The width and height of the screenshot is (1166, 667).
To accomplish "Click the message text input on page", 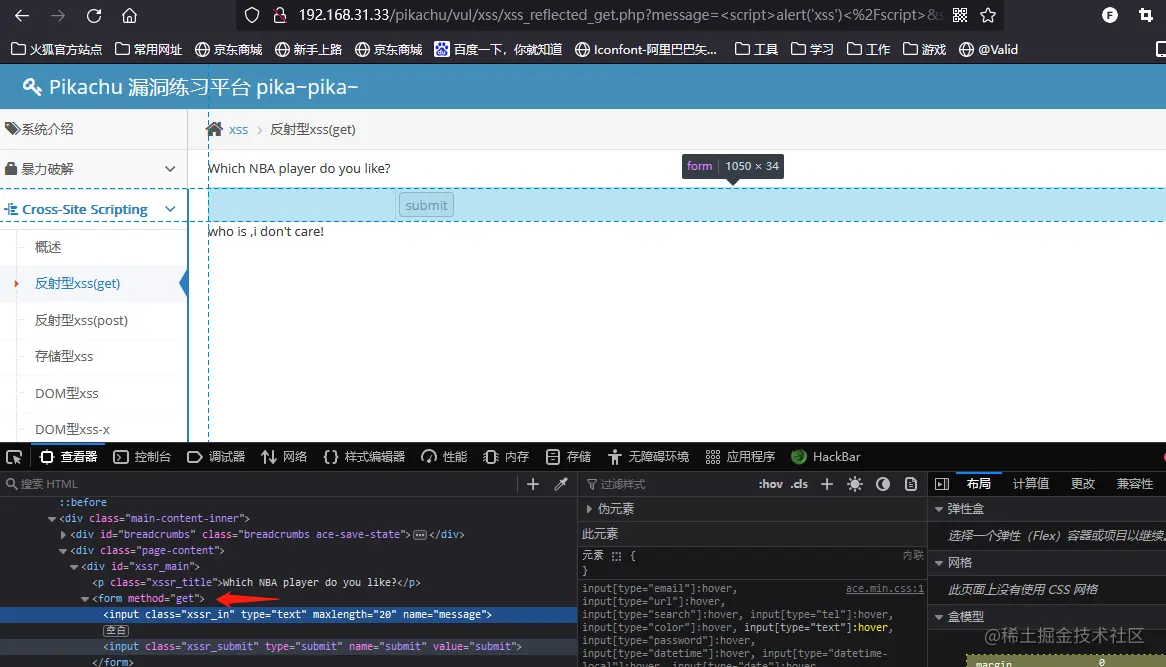I will point(302,205).
